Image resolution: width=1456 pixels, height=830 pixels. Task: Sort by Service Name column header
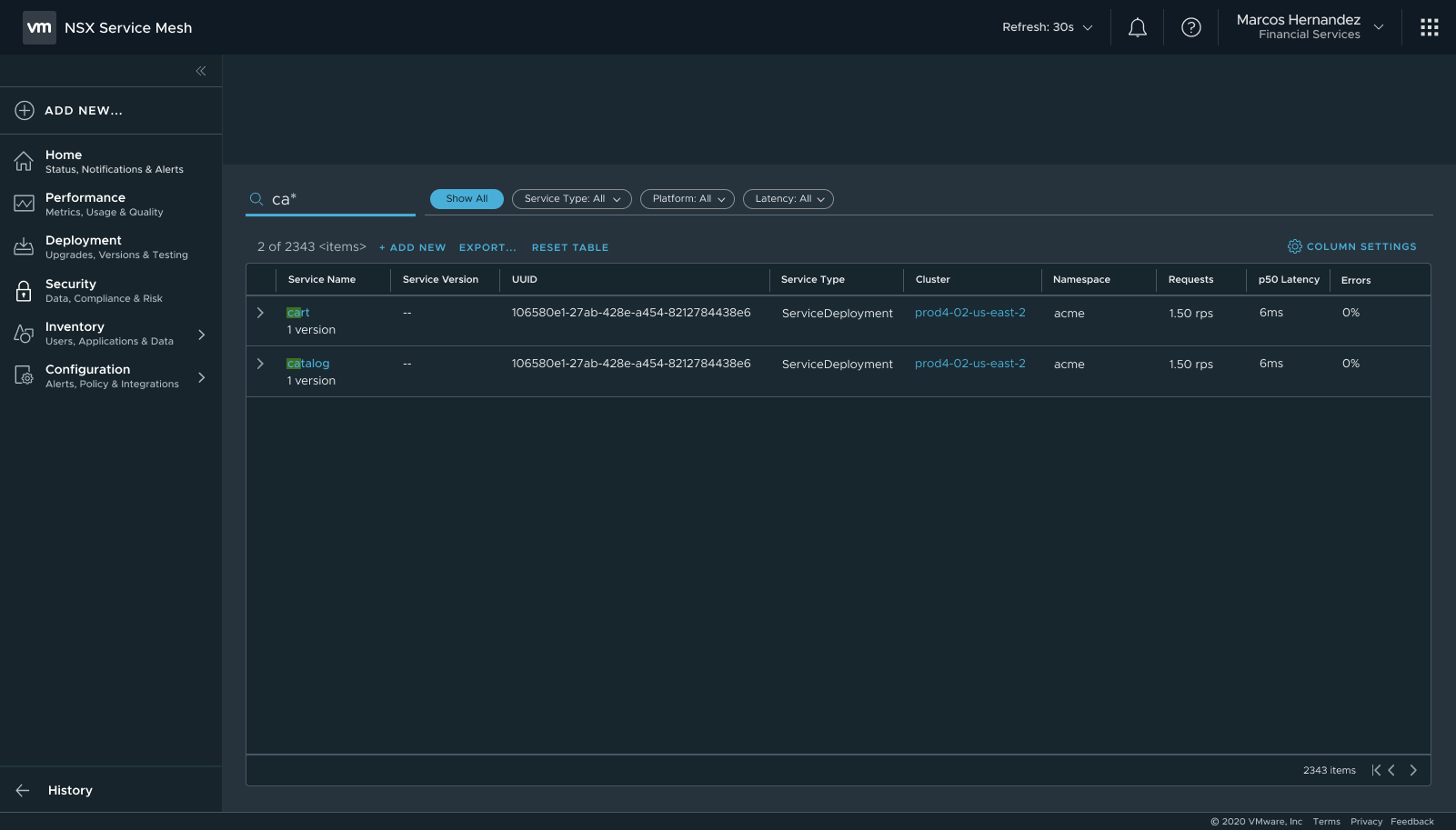tap(322, 280)
